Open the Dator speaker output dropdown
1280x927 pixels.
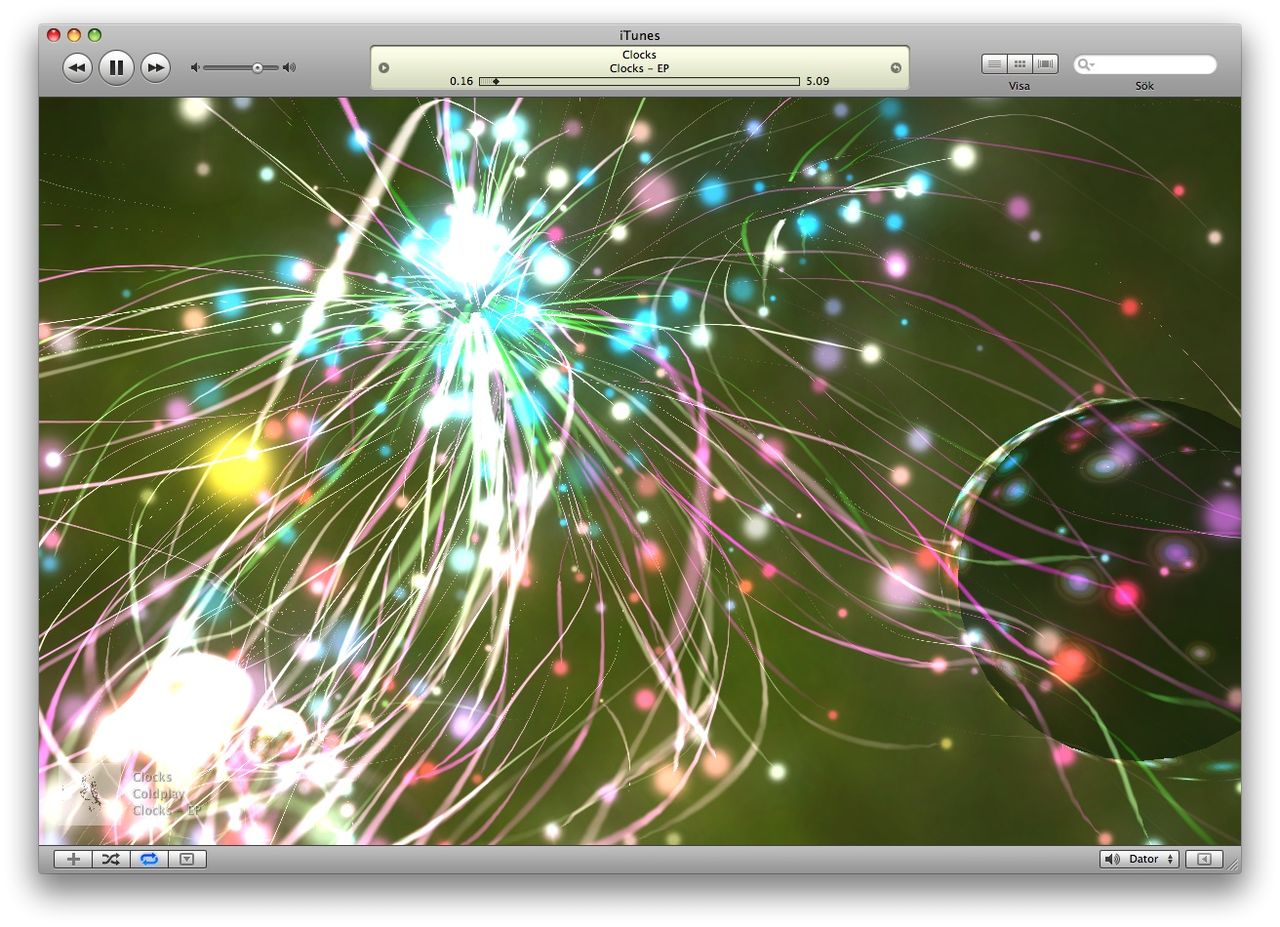pyautogui.click(x=1139, y=859)
